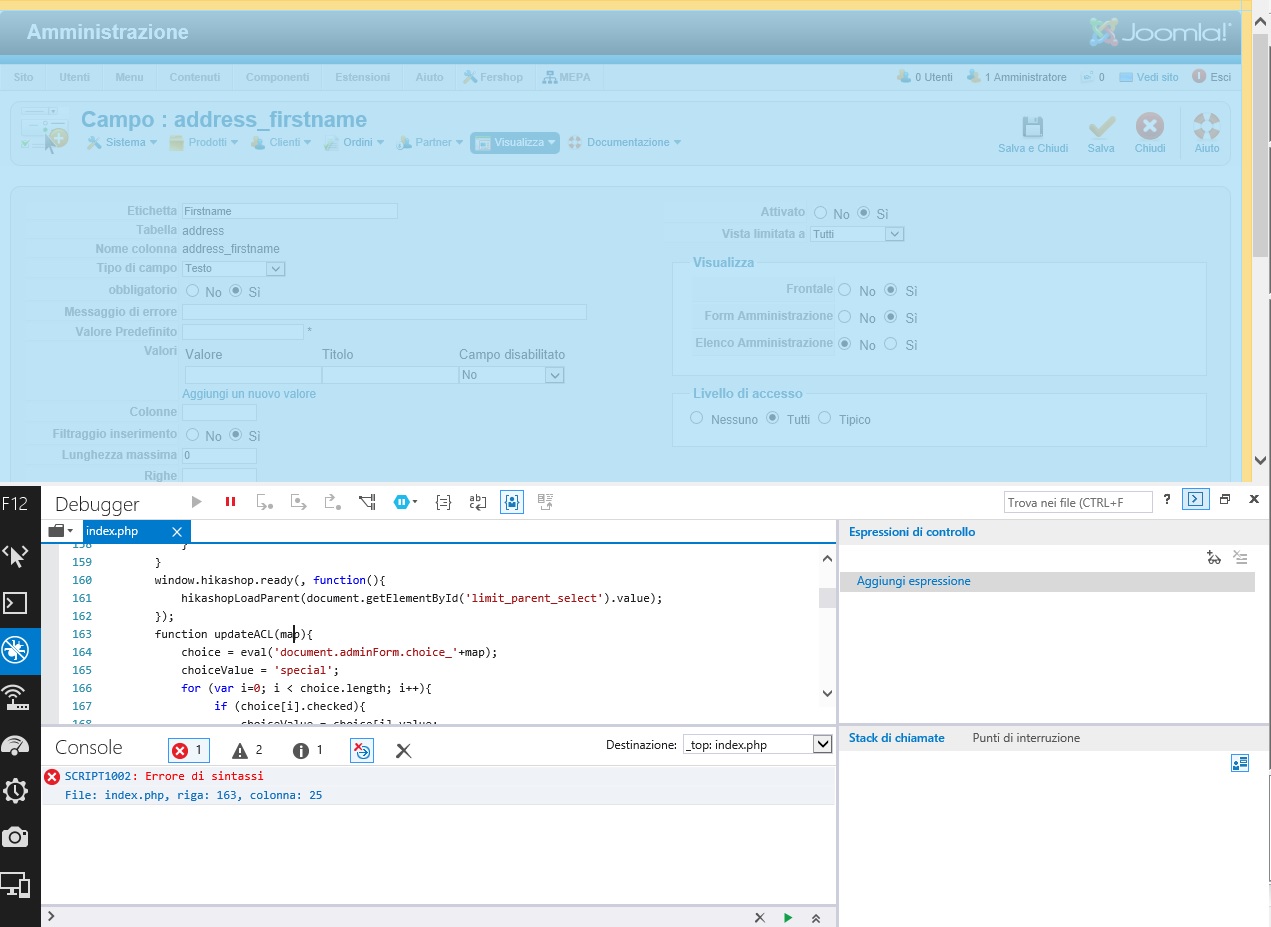Select Nessuno access level radio button
The image size is (1271, 927).
tap(698, 418)
